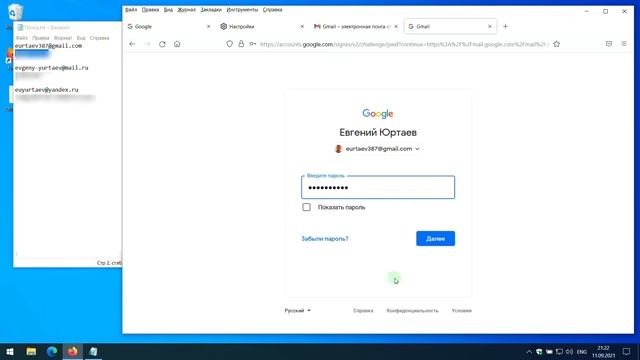Open the Файл menu in Firefox
640x360 pixels.
click(x=131, y=10)
